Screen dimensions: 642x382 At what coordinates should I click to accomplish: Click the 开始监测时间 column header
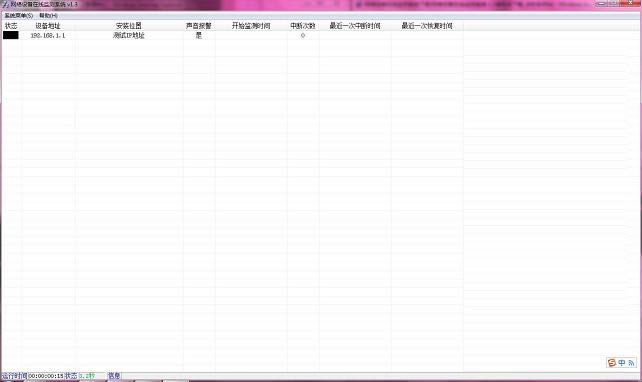pyautogui.click(x=251, y=26)
